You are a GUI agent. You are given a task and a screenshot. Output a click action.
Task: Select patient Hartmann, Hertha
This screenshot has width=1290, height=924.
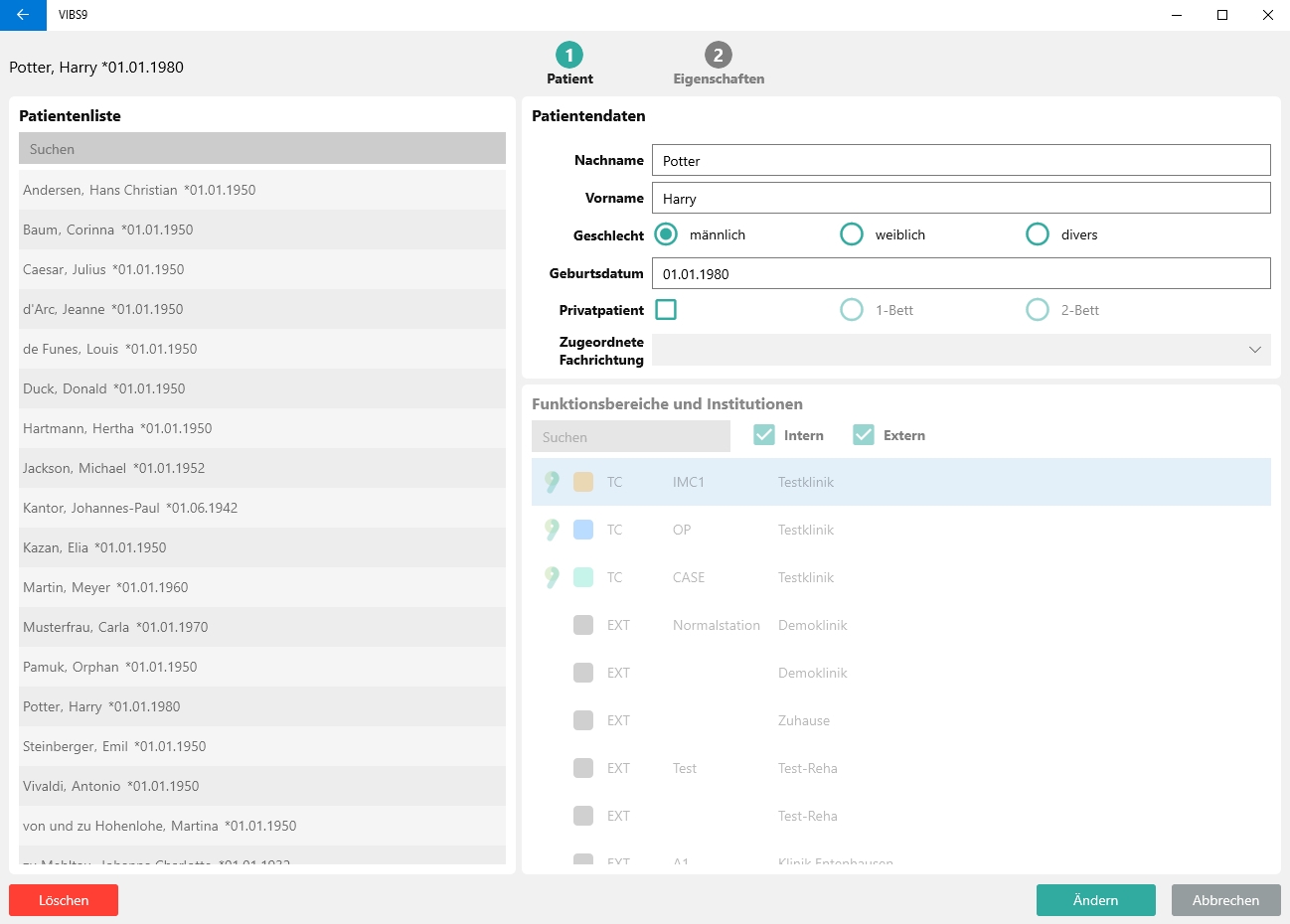tap(262, 428)
